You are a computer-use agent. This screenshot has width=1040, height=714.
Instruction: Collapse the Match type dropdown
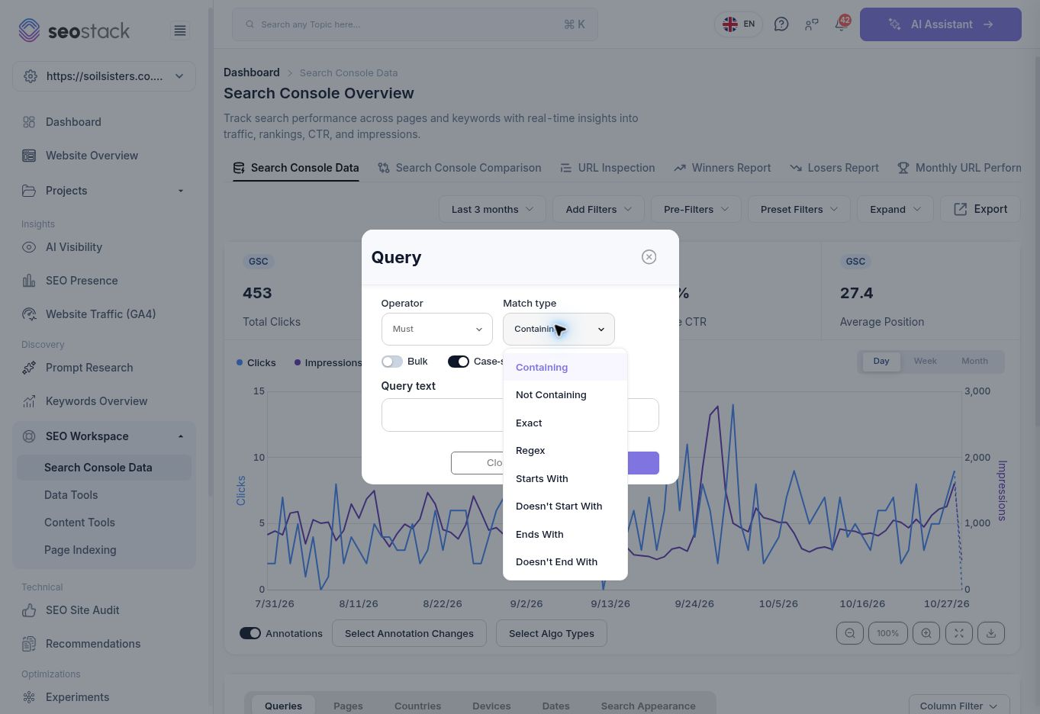pyautogui.click(x=558, y=329)
